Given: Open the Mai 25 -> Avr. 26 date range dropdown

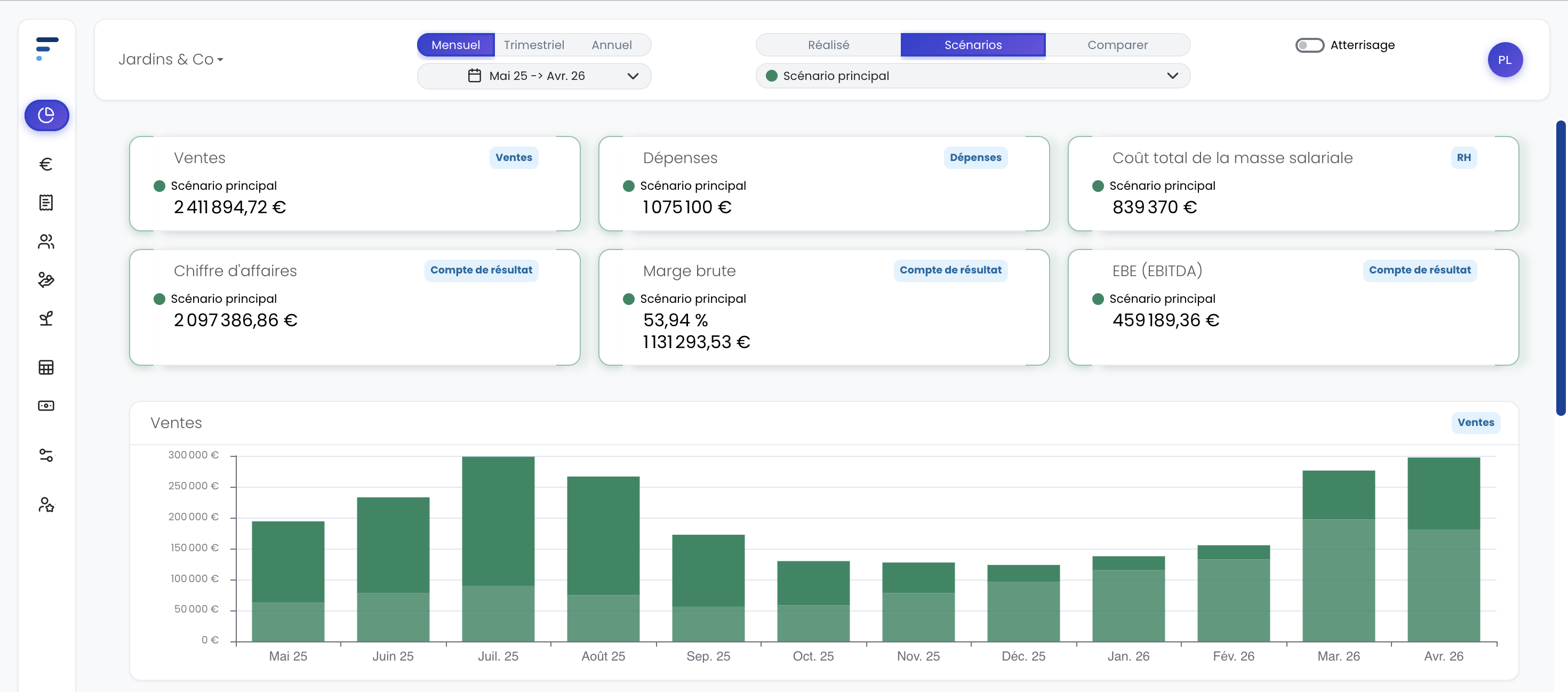Looking at the screenshot, I should [x=534, y=76].
